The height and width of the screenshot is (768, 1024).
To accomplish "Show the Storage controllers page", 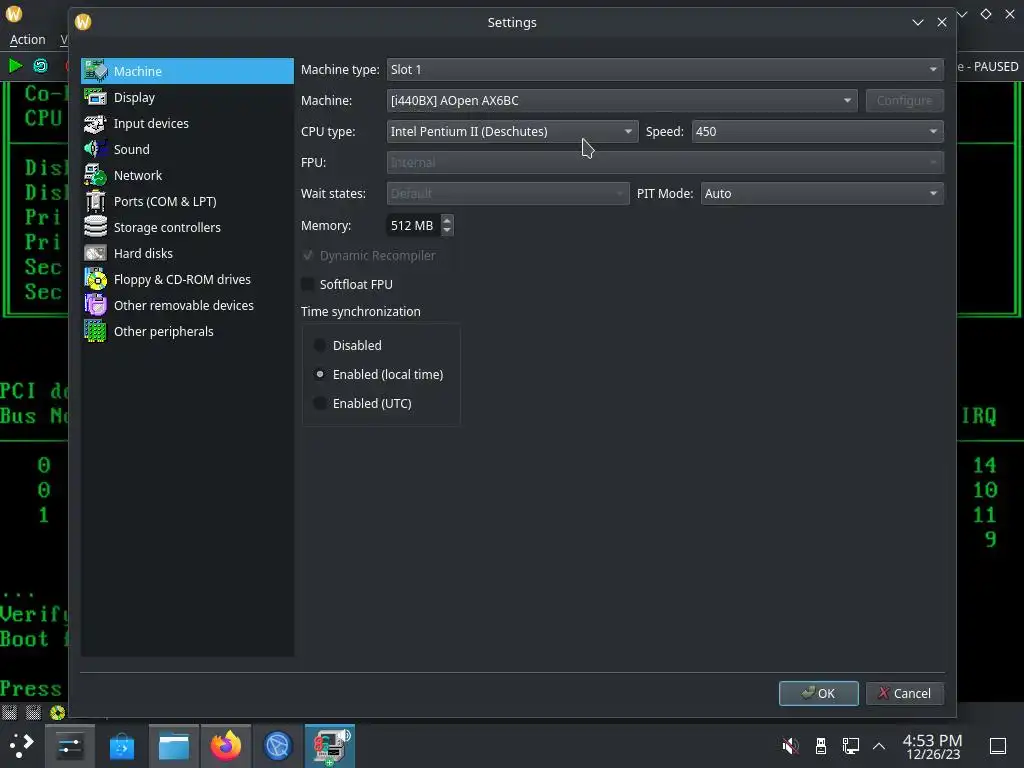I will tap(187, 227).
